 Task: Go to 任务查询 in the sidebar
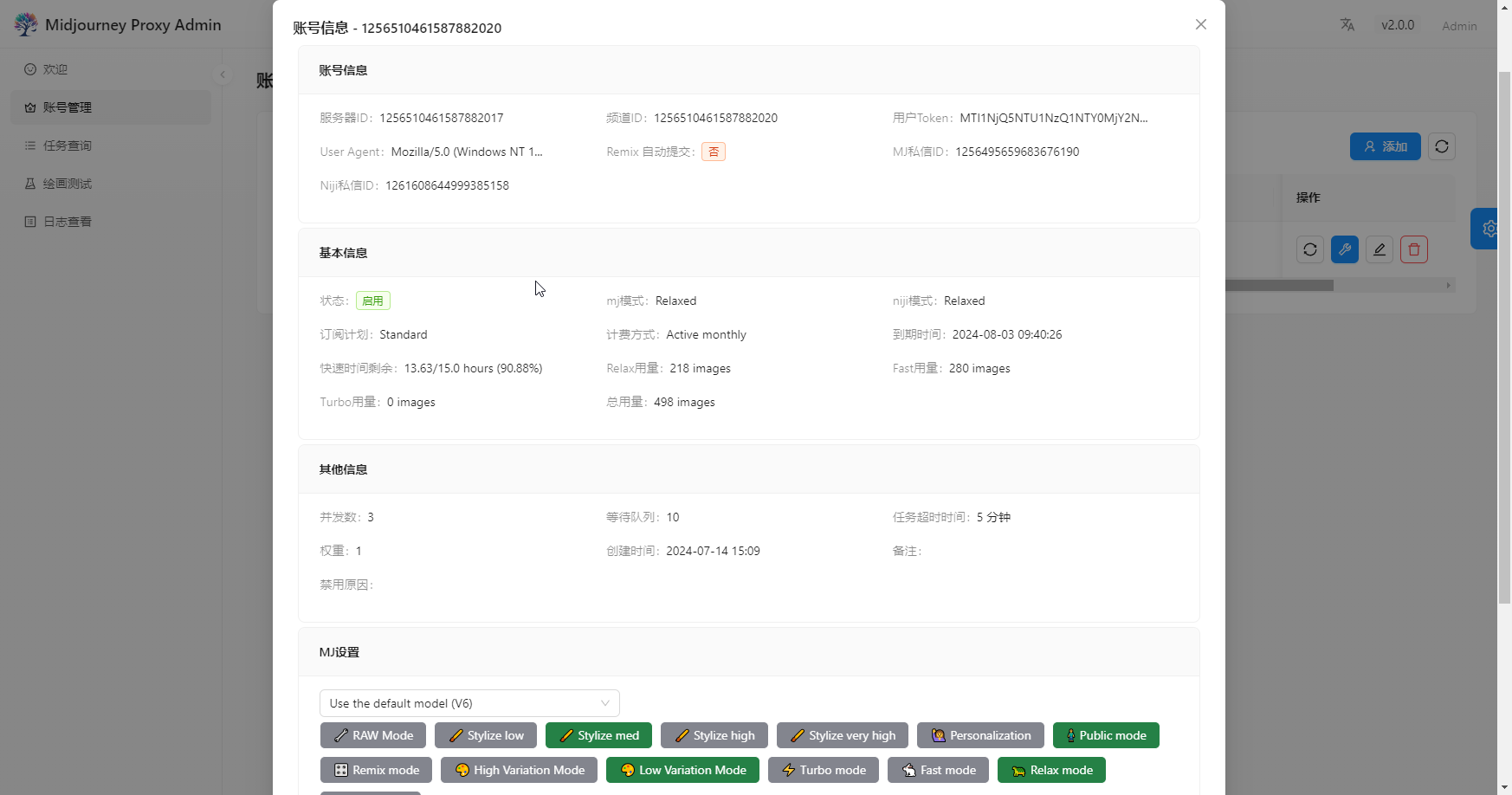click(x=111, y=145)
